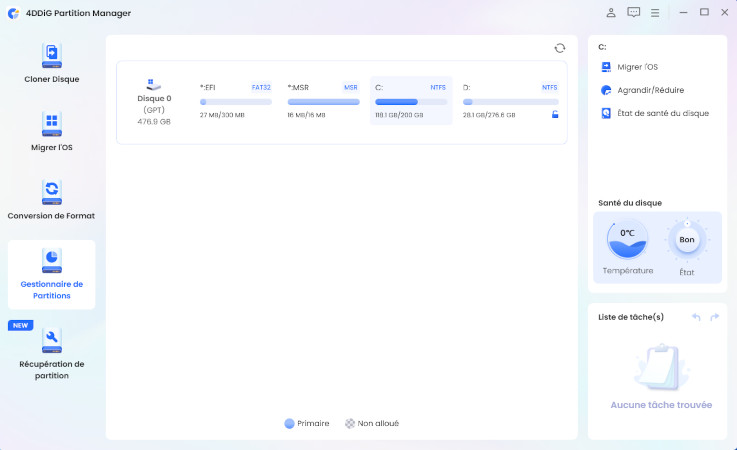Choose Agrandir/Réduire option
Image resolution: width=737 pixels, height=450 pixels.
tap(648, 90)
